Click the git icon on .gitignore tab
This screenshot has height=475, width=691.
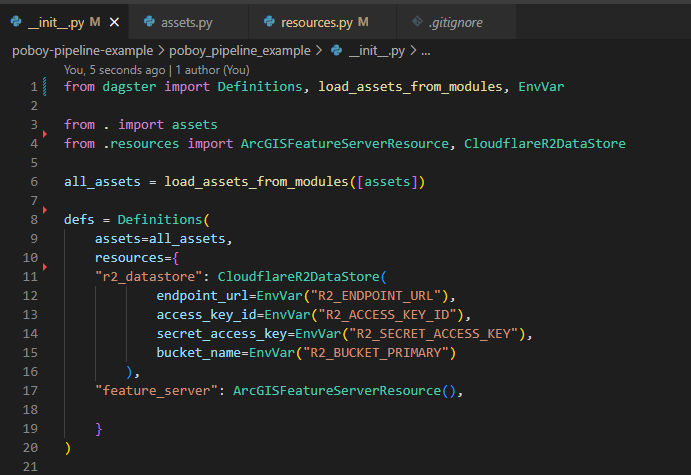[x=417, y=22]
